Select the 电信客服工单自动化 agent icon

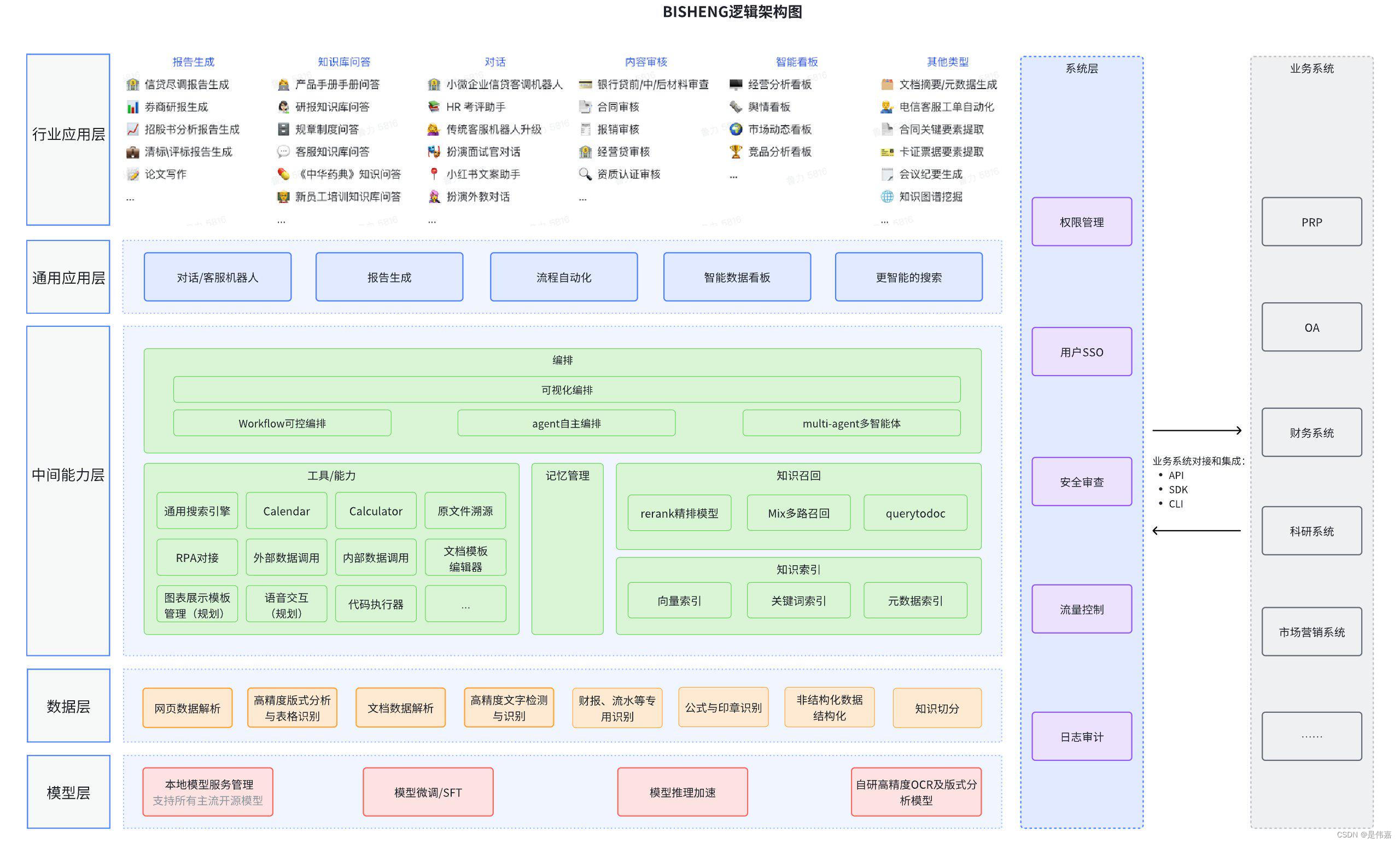point(886,107)
